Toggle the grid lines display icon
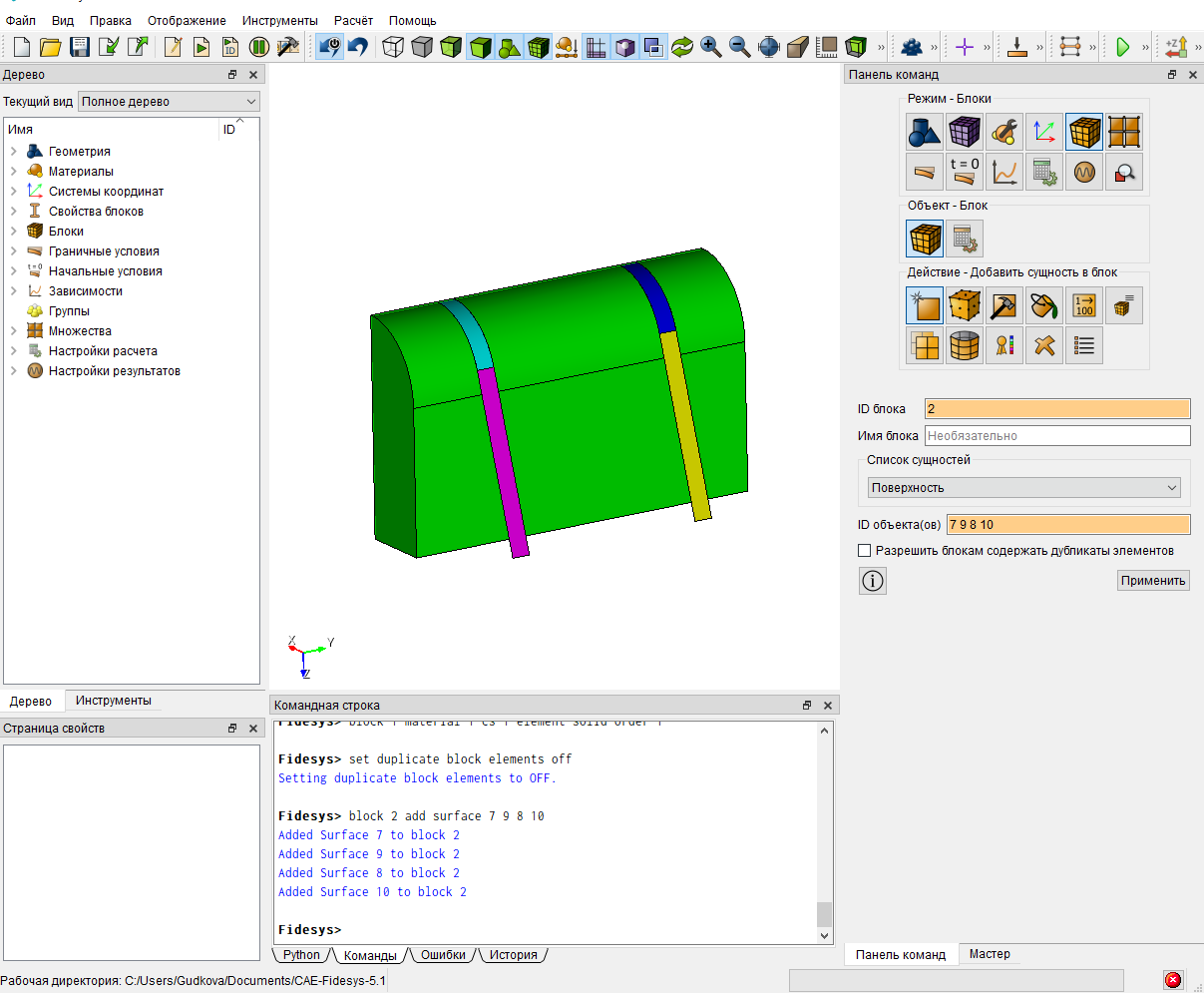Screen dimensions: 1204x993 click(x=597, y=47)
